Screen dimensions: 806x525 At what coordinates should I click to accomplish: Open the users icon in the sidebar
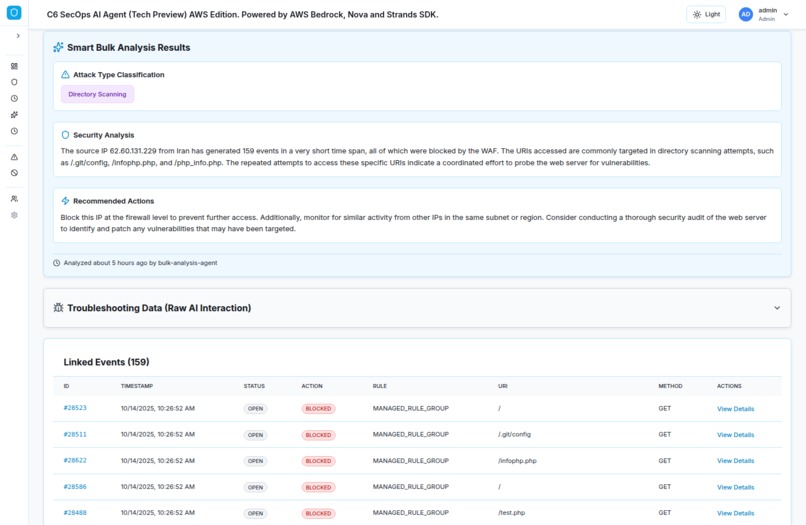tap(14, 198)
